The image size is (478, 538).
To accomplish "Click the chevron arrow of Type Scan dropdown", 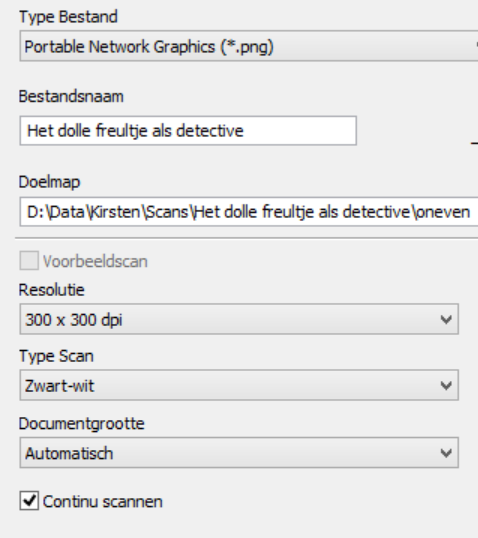I will tap(446, 386).
